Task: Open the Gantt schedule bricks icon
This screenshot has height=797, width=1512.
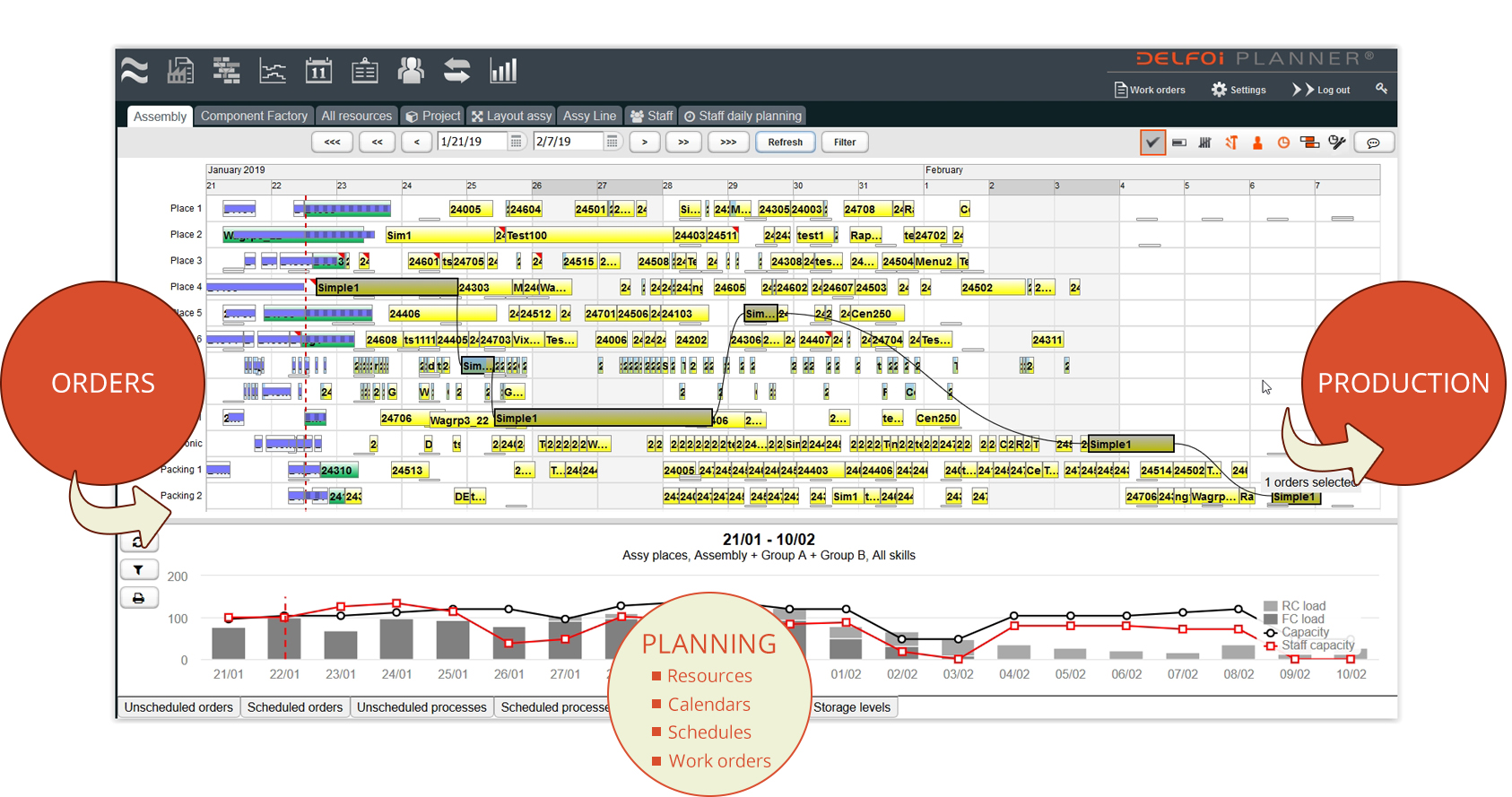Action: tap(226, 71)
